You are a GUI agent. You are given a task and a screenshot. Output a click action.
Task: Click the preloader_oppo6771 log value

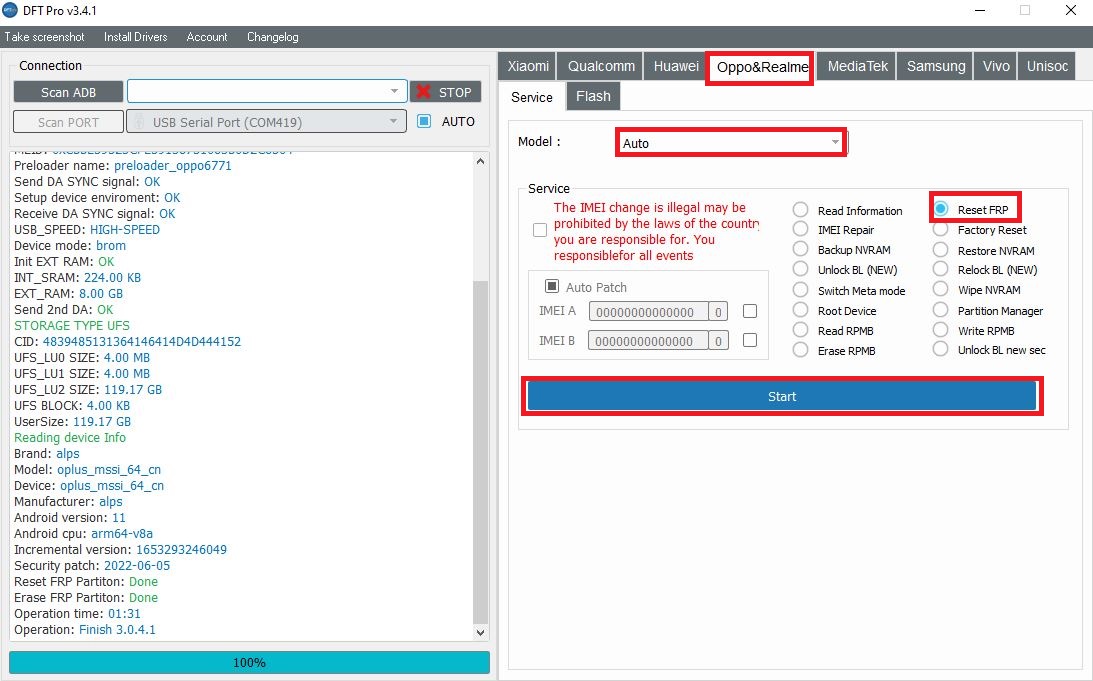(x=173, y=166)
